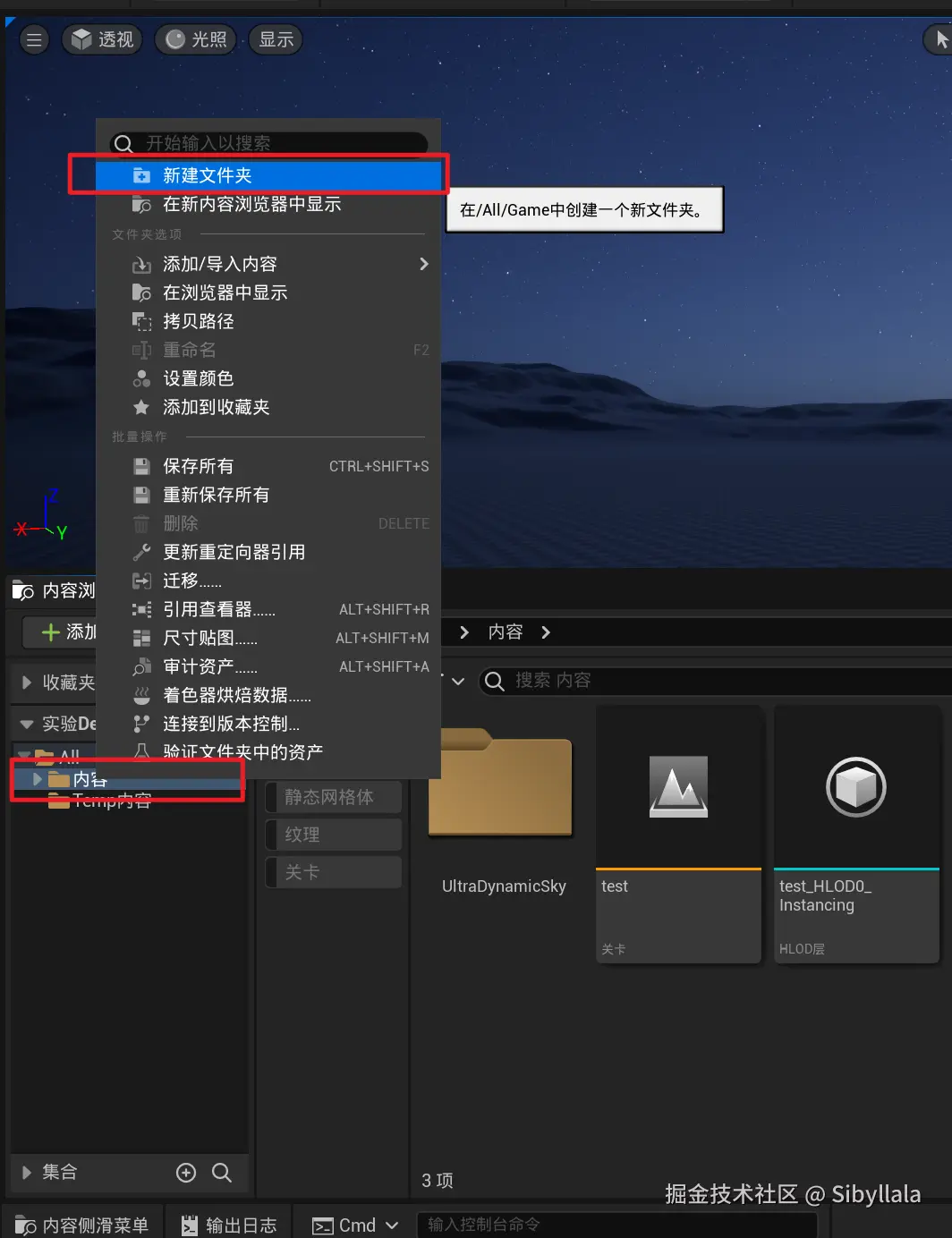Select the UltraDynamicSky folder thumbnail

(500, 783)
